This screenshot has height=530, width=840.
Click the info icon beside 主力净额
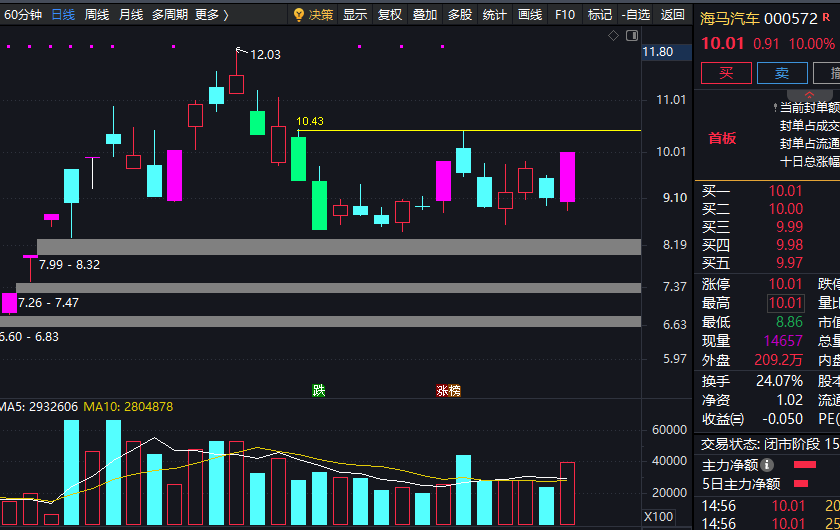pyautogui.click(x=767, y=465)
